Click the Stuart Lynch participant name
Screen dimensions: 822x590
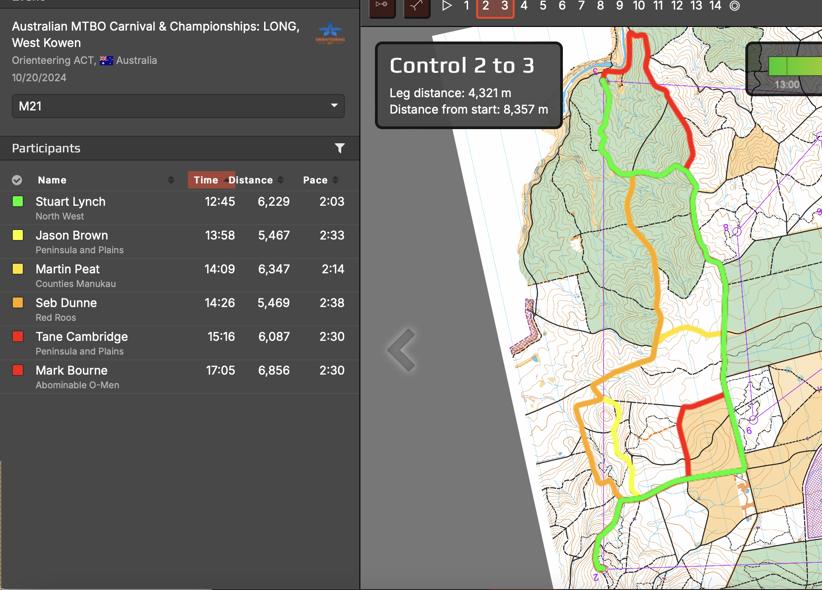[x=70, y=201]
